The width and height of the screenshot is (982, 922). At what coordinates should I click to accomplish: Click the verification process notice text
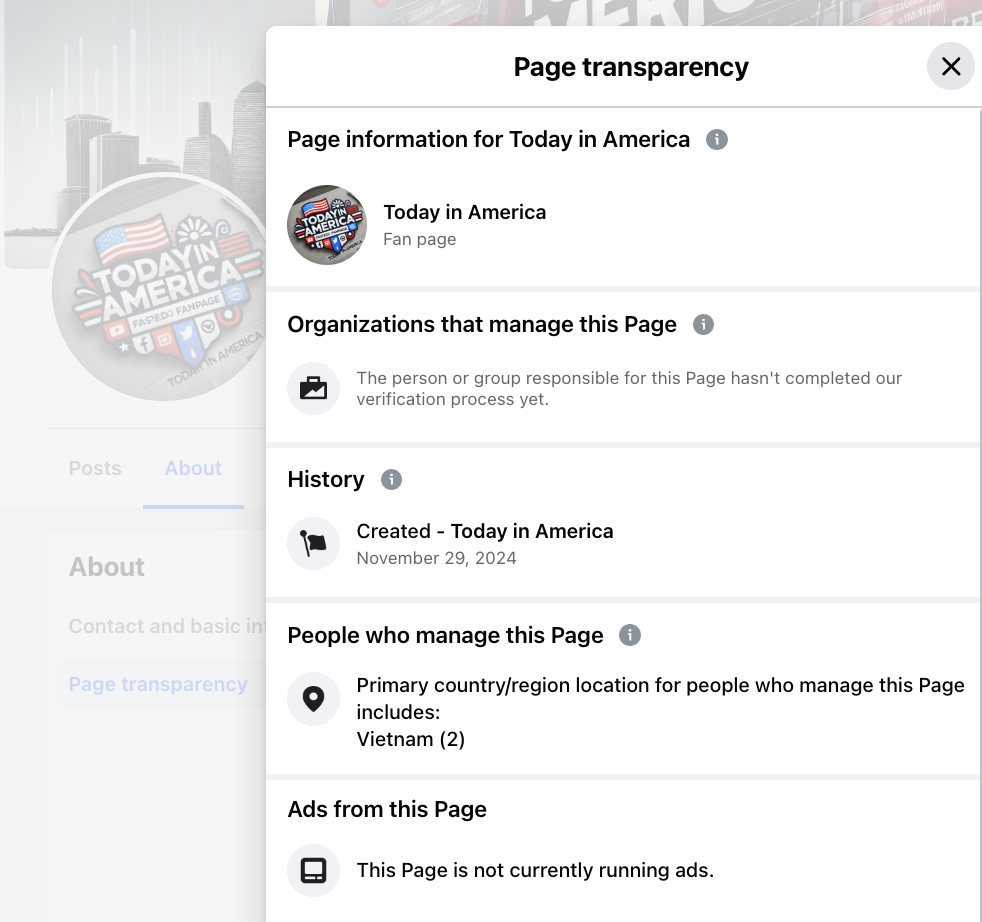click(x=629, y=388)
